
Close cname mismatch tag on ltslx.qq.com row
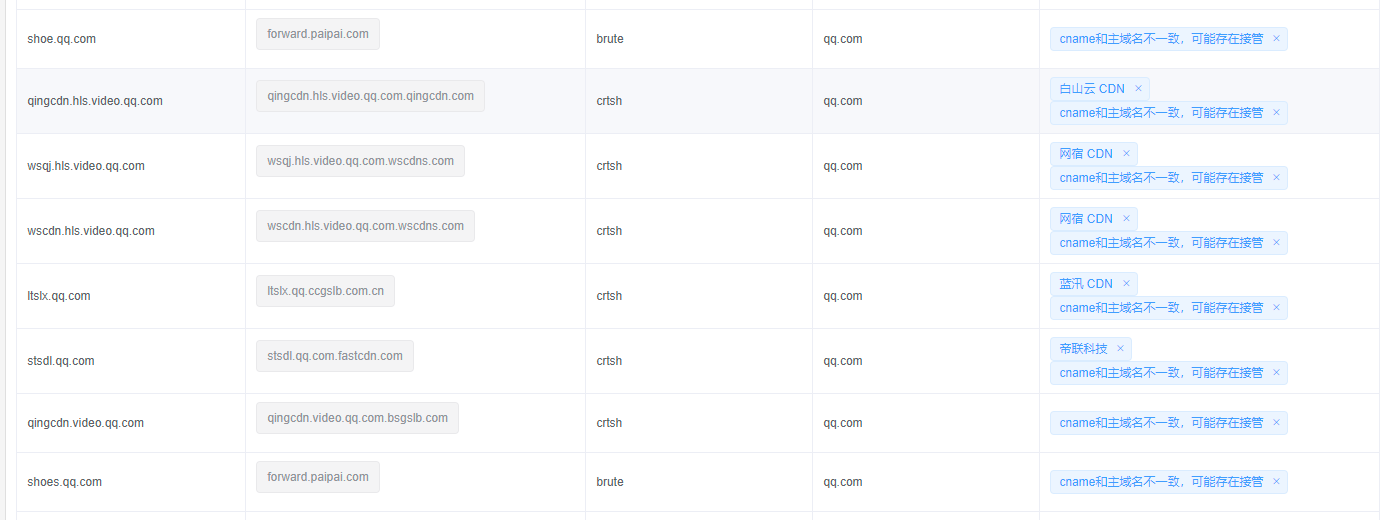click(1276, 308)
